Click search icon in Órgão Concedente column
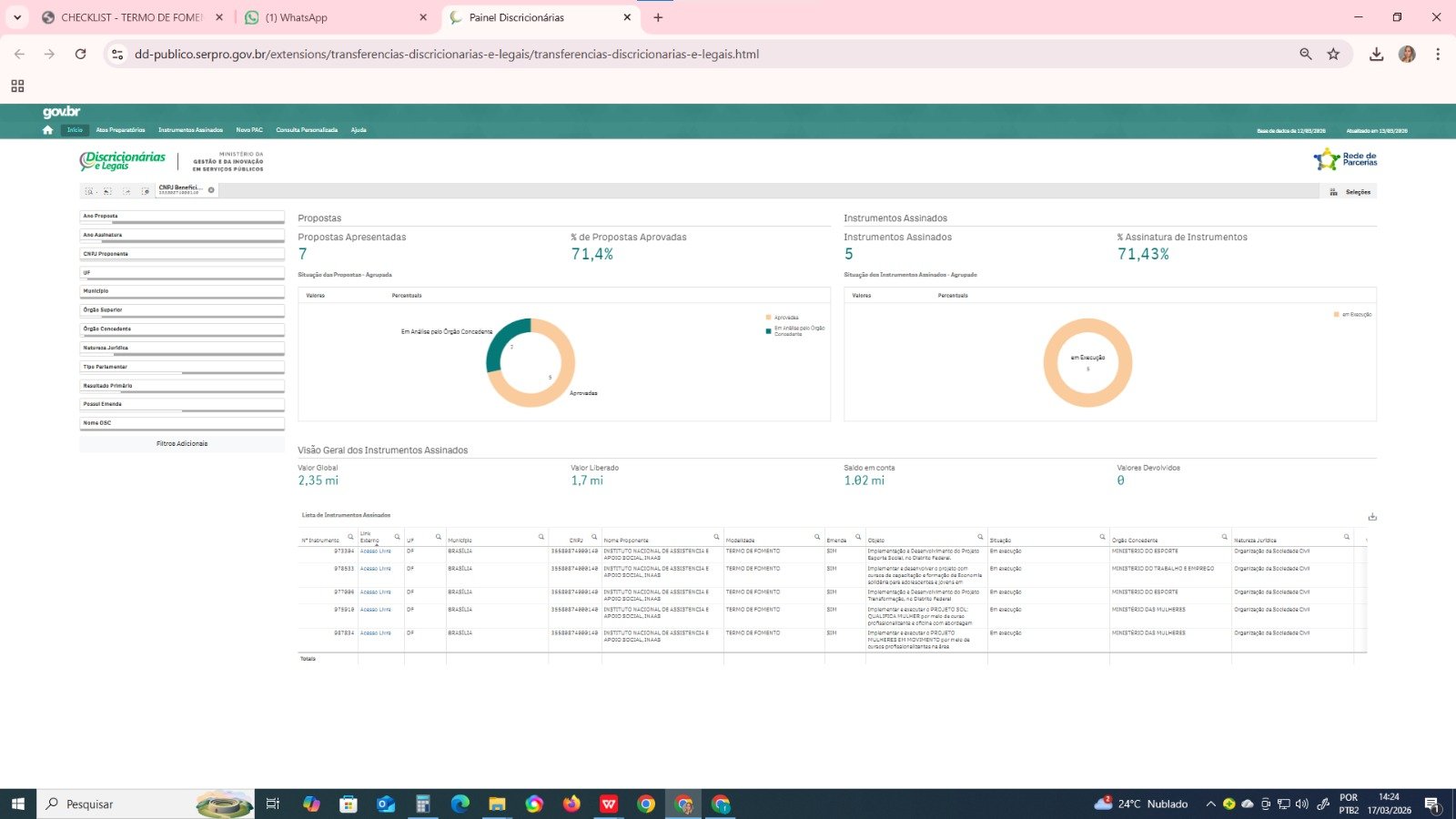 point(1224,537)
